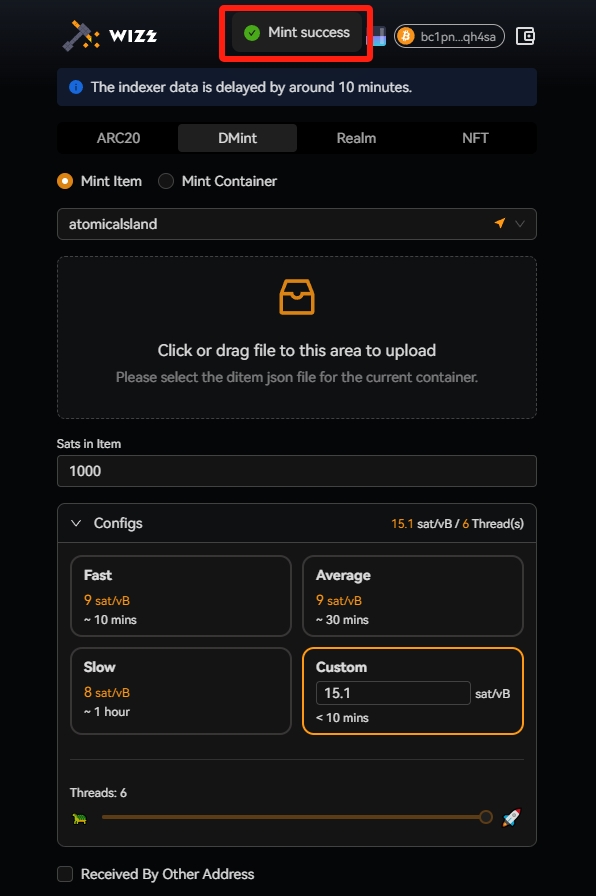Open the wallet icon at top right
The width and height of the screenshot is (596, 896).
[525, 37]
